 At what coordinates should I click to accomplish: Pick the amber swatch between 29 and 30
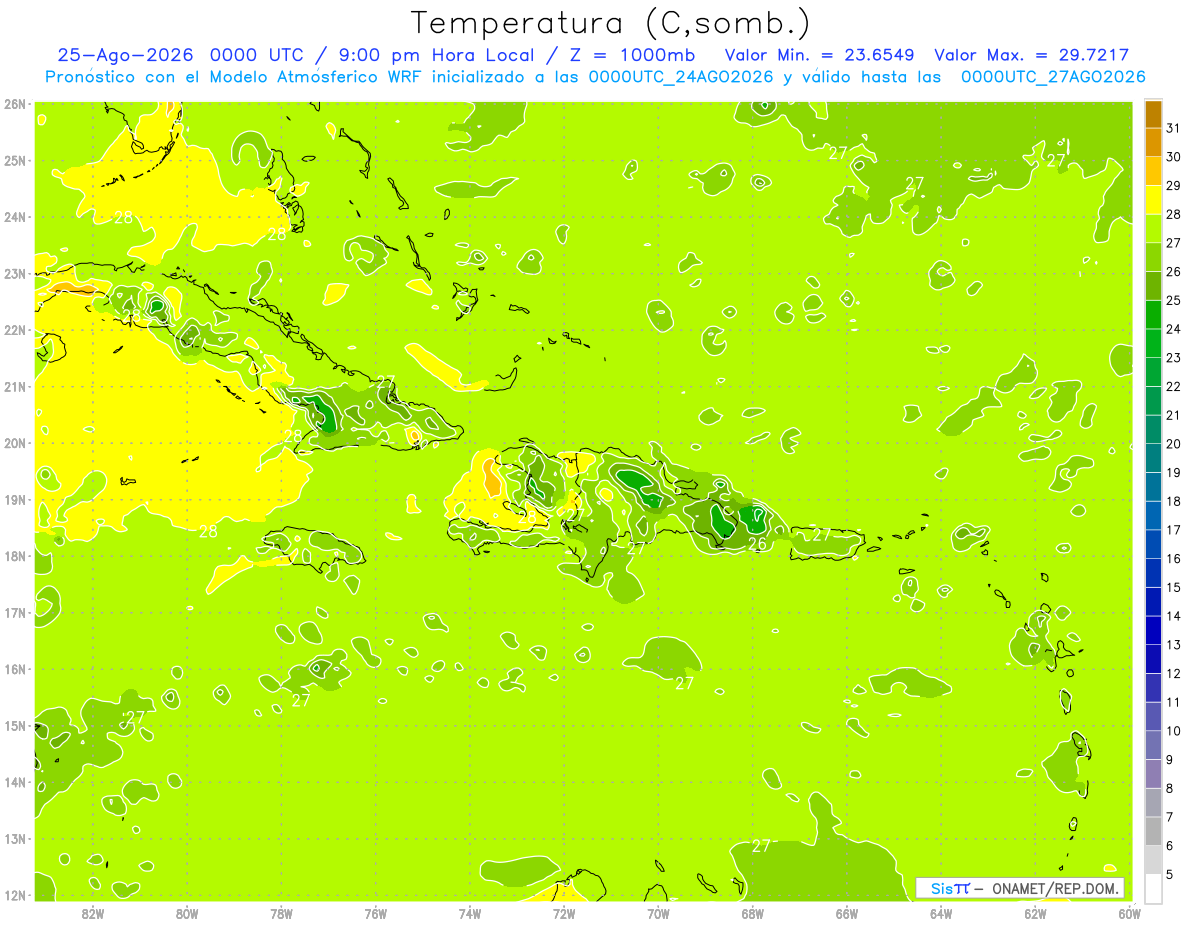[1152, 171]
